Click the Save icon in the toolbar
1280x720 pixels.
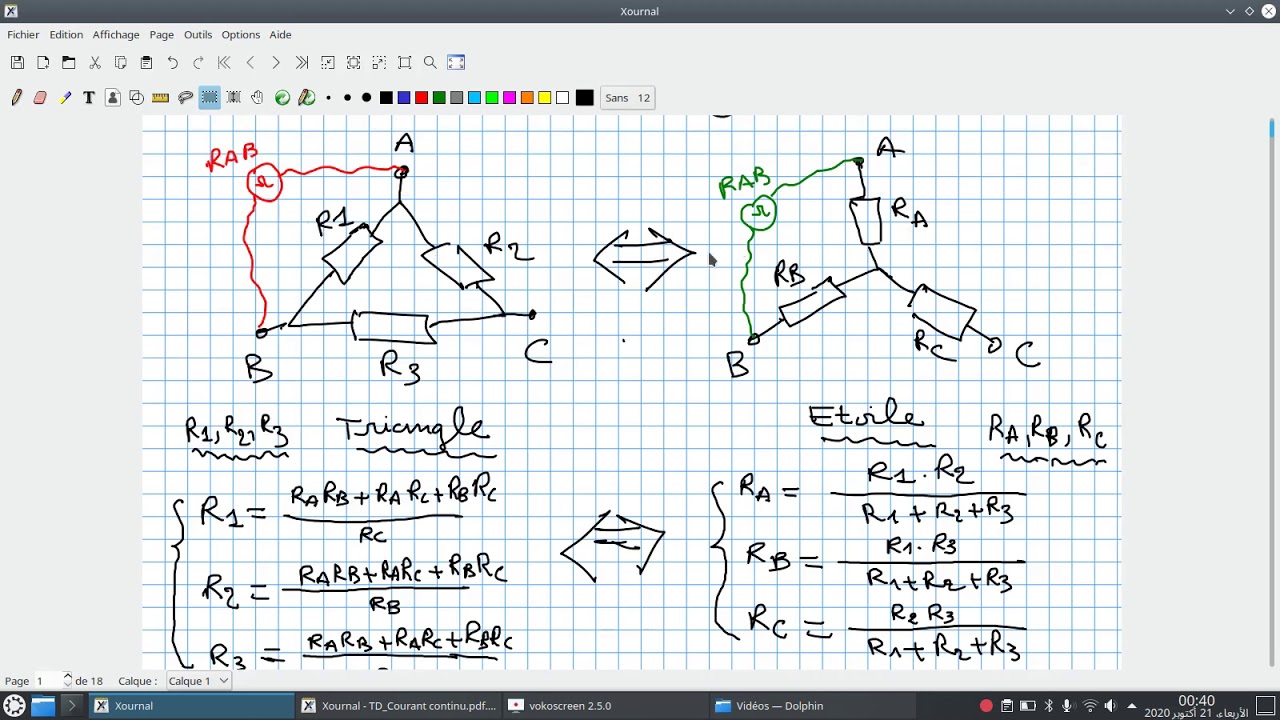(17, 62)
